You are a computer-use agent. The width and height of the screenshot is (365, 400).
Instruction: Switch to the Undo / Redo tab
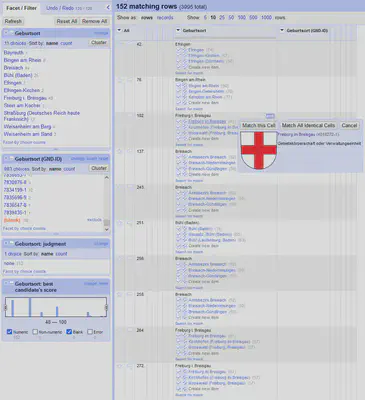69,8
